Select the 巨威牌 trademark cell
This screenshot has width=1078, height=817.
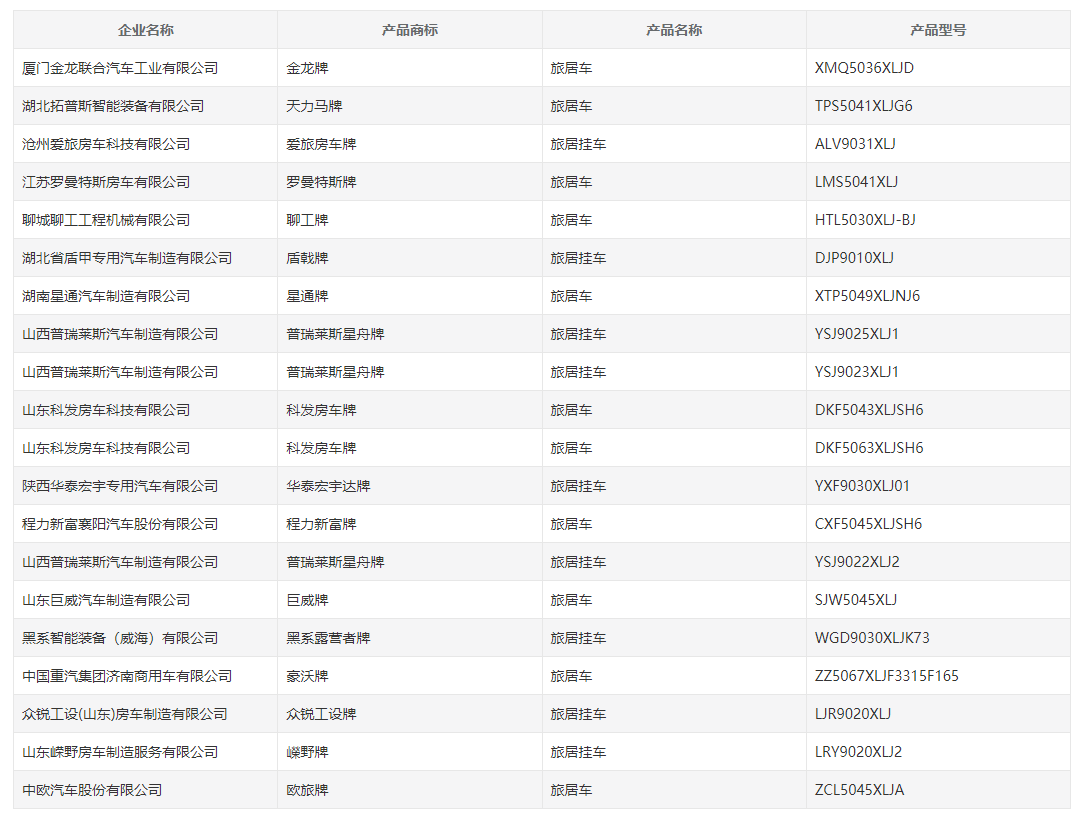pyautogui.click(x=410, y=600)
